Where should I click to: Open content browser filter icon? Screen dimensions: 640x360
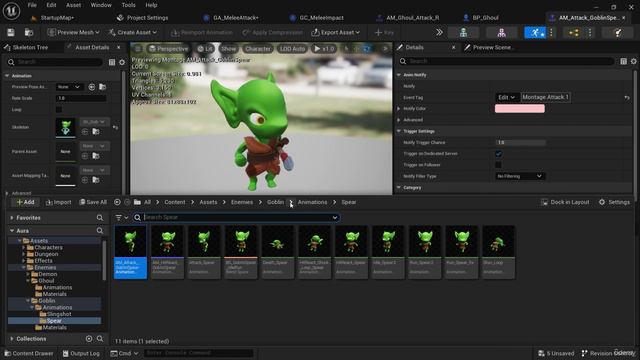[x=122, y=218]
